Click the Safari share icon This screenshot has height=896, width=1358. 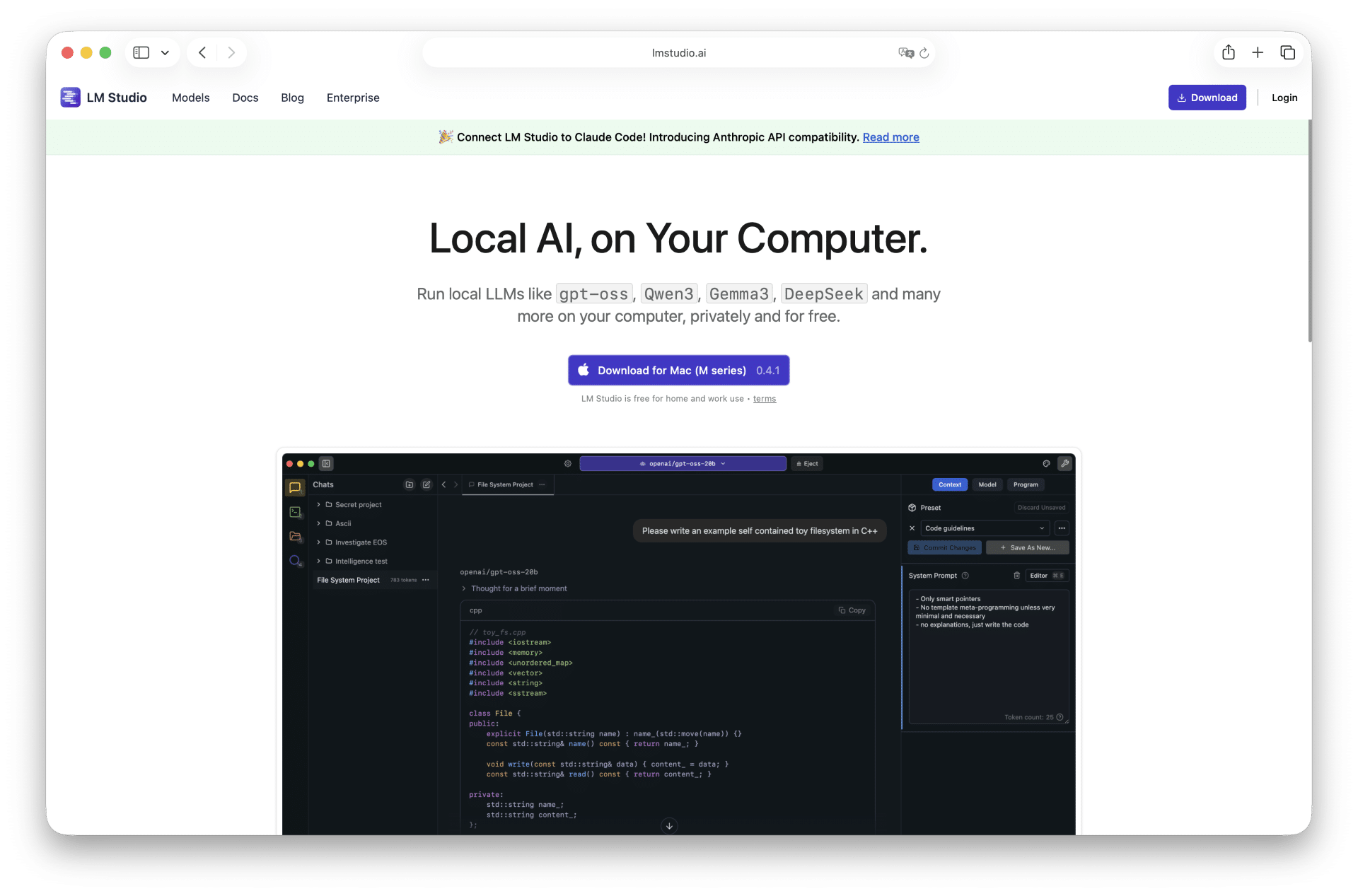click(x=1229, y=53)
